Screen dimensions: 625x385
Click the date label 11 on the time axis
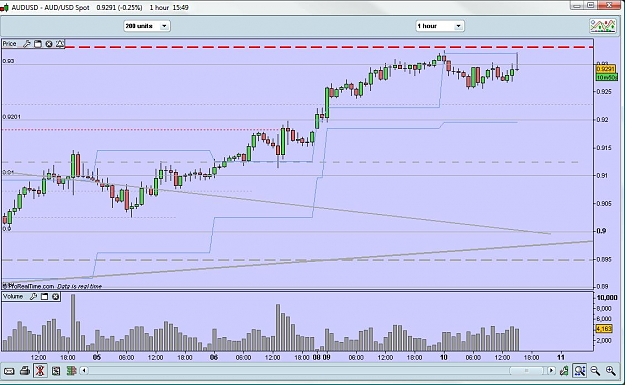pos(561,358)
